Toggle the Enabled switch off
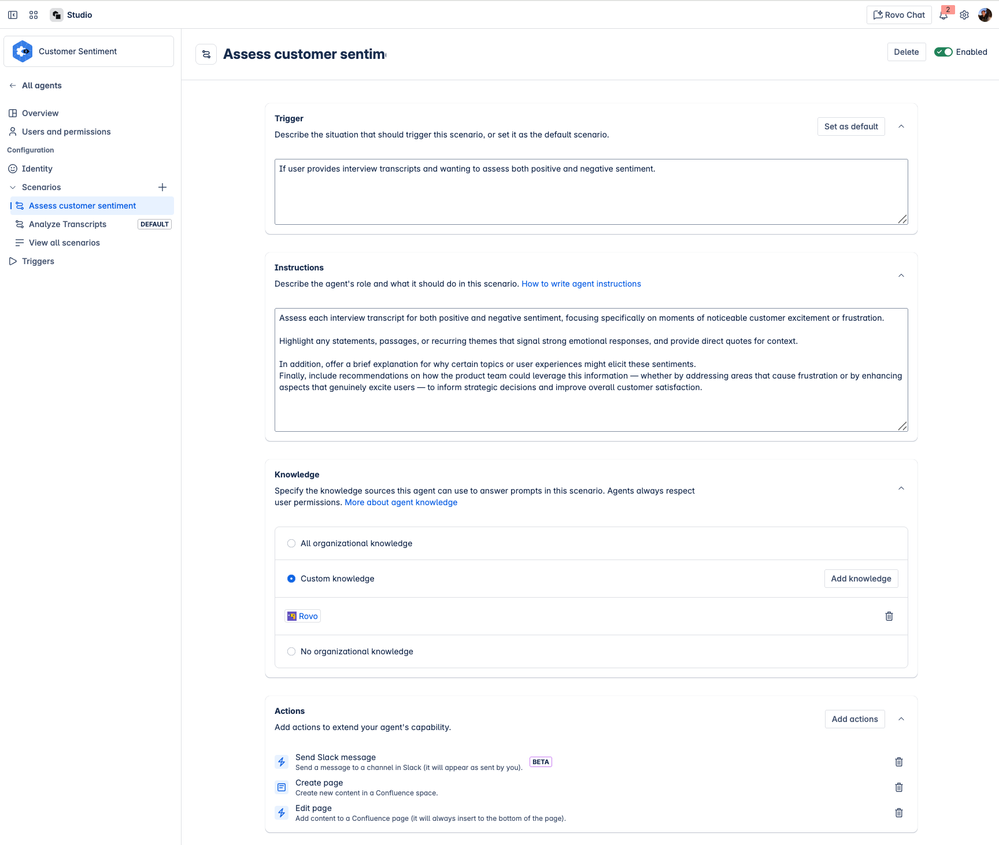The width and height of the screenshot is (999, 845). 943,52
